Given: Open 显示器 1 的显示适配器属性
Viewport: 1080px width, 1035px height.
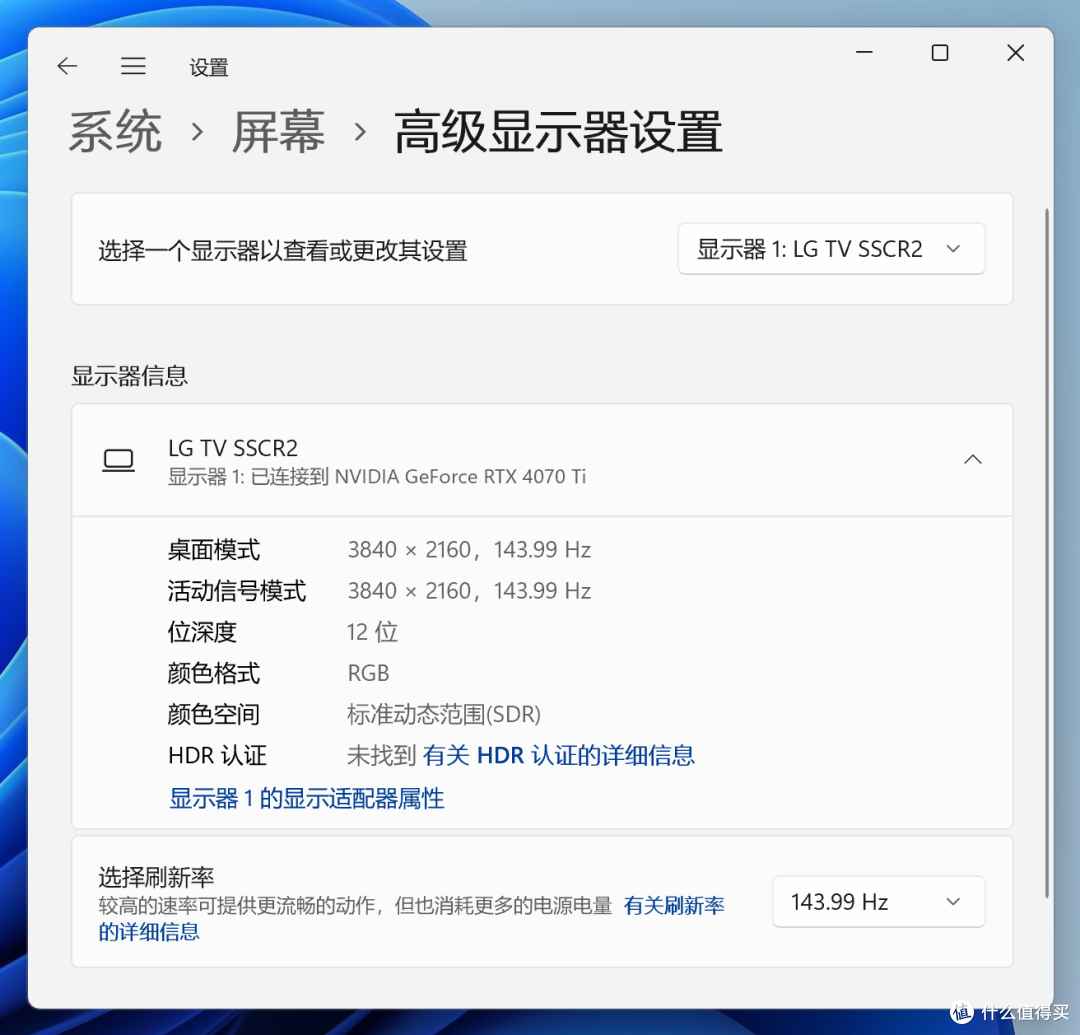Looking at the screenshot, I should point(305,798).
